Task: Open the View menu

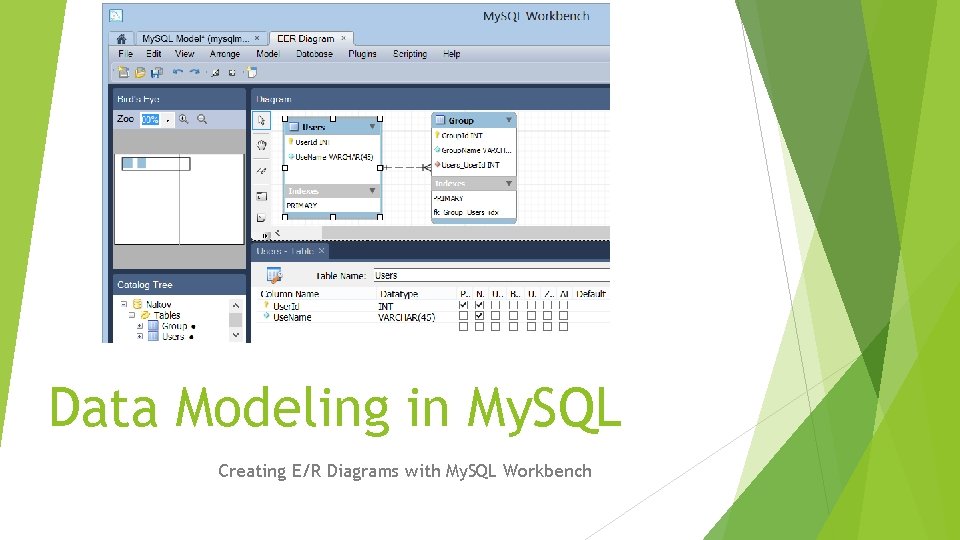Action: pyautogui.click(x=184, y=54)
